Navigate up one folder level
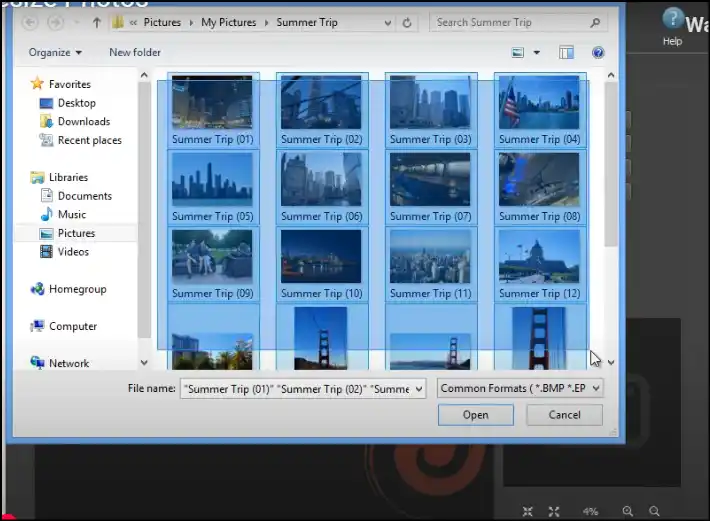This screenshot has height=521, width=710. point(96,22)
